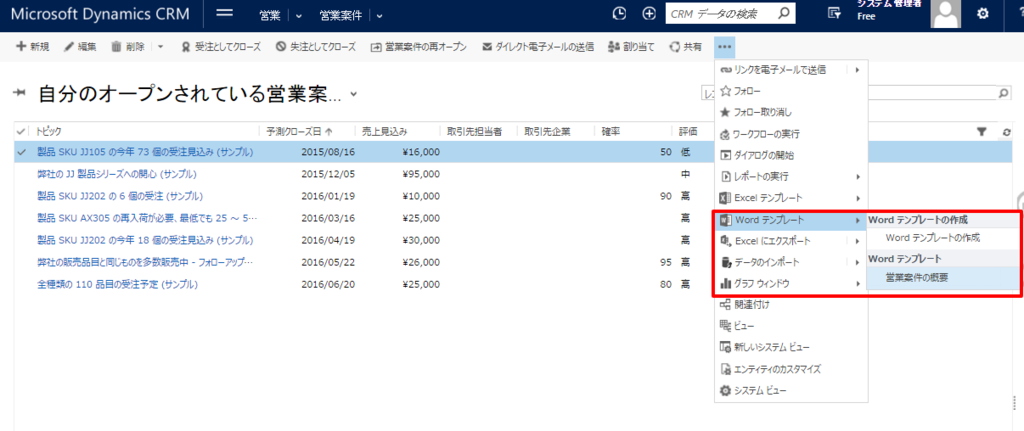Toggle the select-all checkmark in grid header
The width and height of the screenshot is (1024, 431).
(x=21, y=131)
